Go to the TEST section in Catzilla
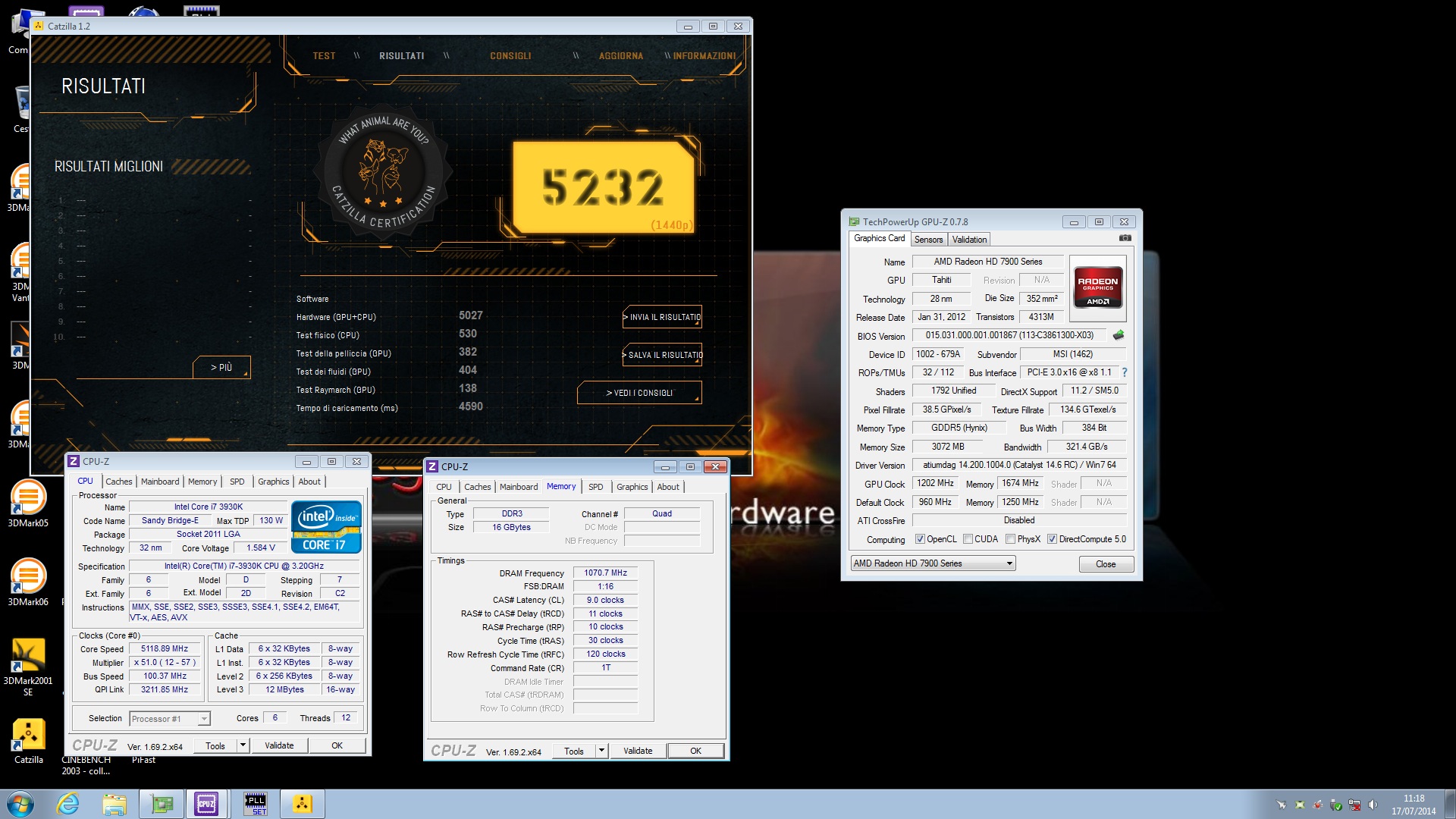The height and width of the screenshot is (819, 1456). (324, 56)
